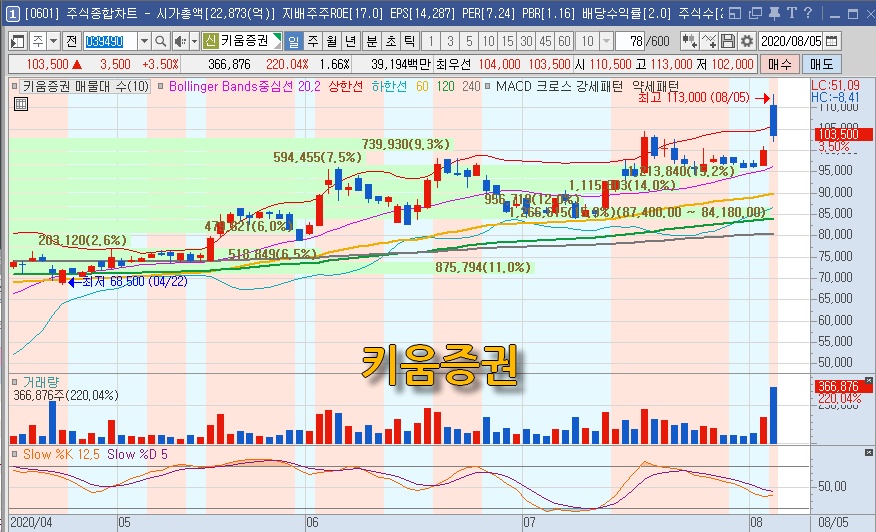This screenshot has height=532, width=876.
Task: Choose interval preset 1
Action: (x=431, y=41)
